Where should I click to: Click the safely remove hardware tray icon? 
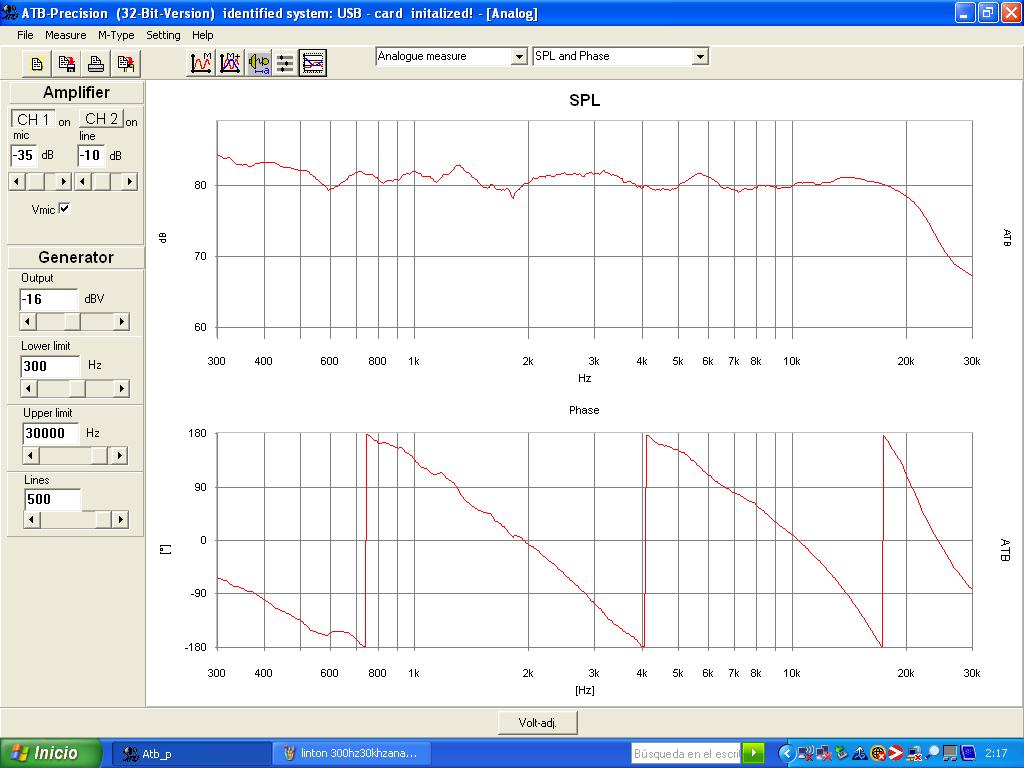pyautogui.click(x=841, y=754)
